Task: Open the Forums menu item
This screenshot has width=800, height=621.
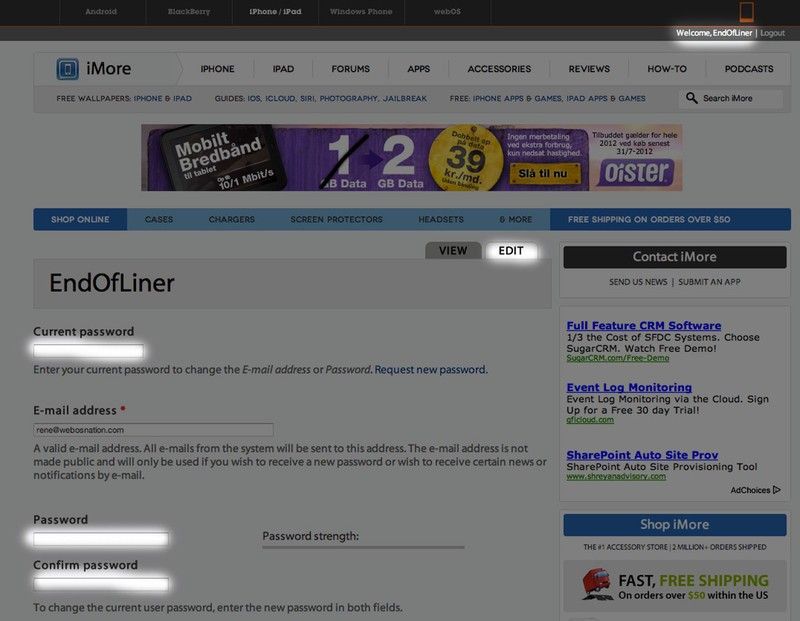Action: click(350, 69)
